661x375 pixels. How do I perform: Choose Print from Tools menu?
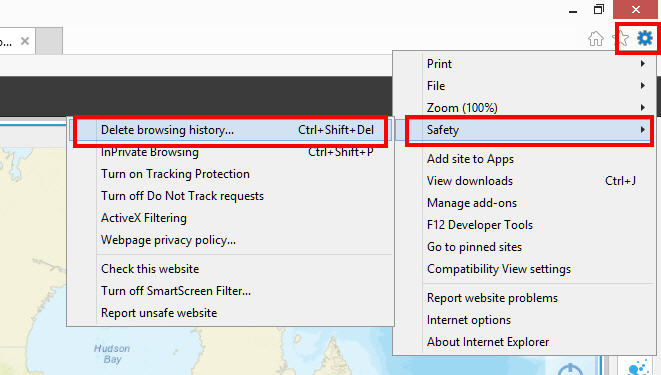pyautogui.click(x=524, y=64)
